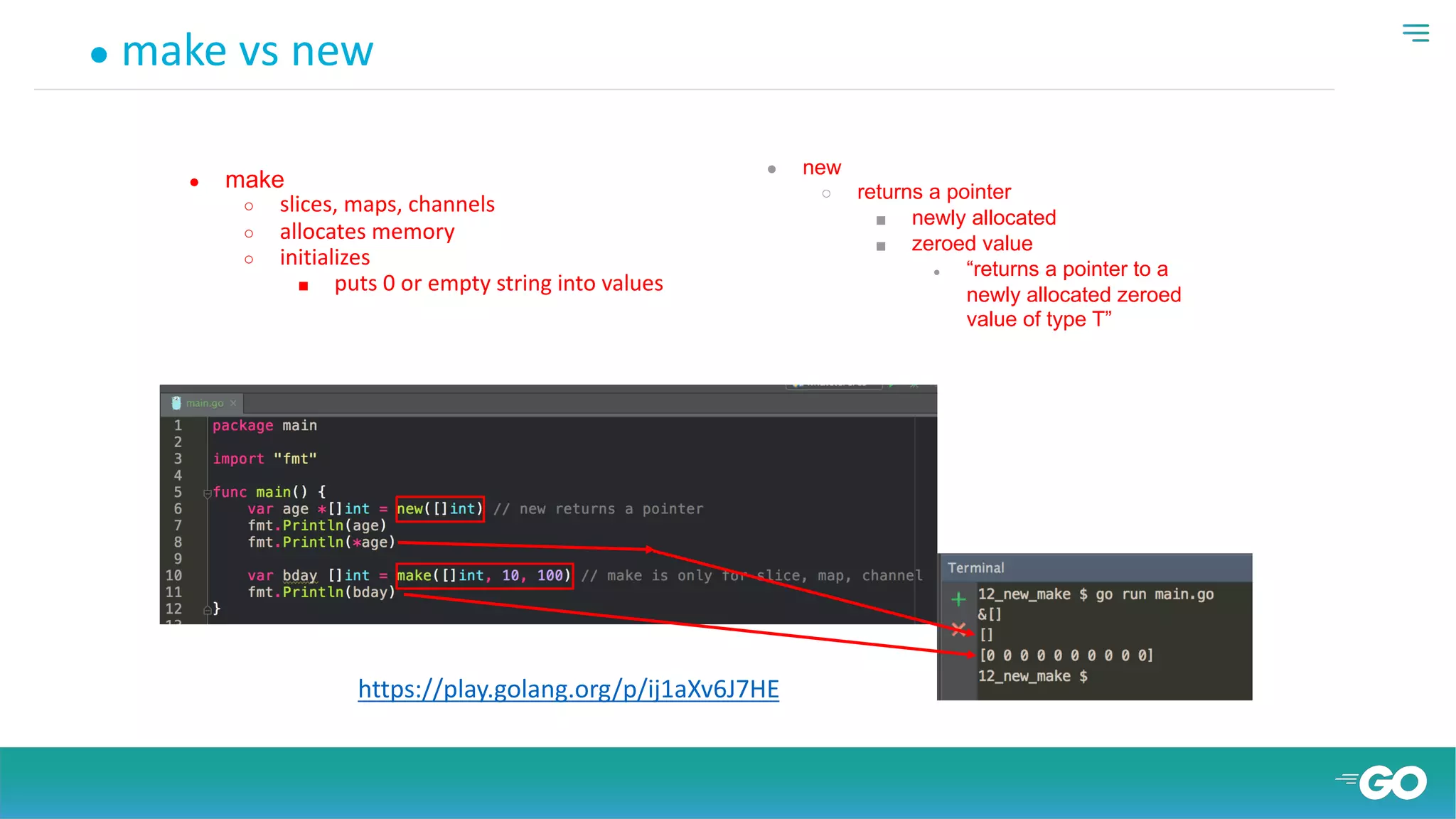
Task: Open the slide menu hamburger icon
Action: point(1415,33)
